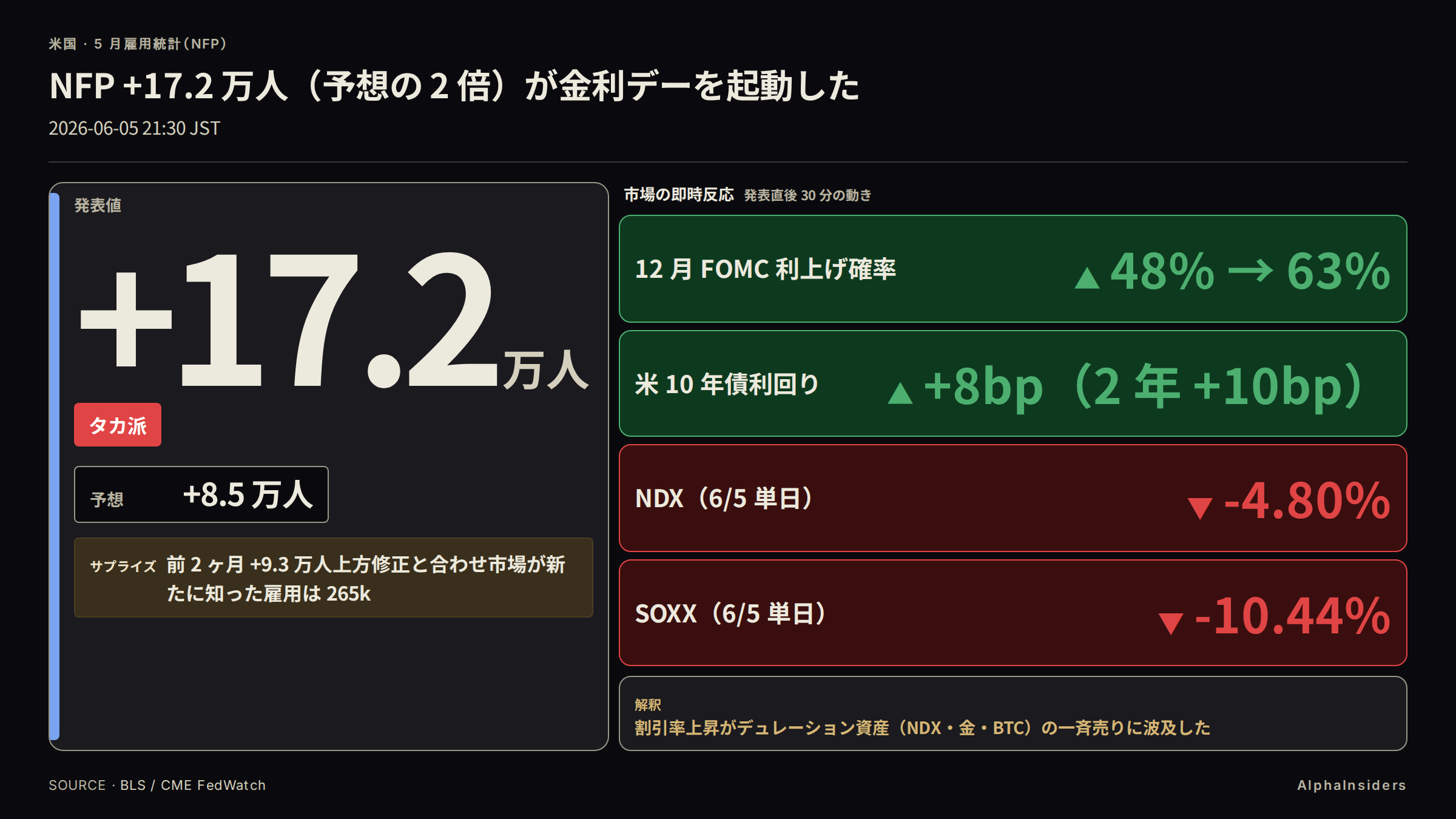Click the 市場の即時反応 section heading
1456x819 pixels.
coord(679,194)
